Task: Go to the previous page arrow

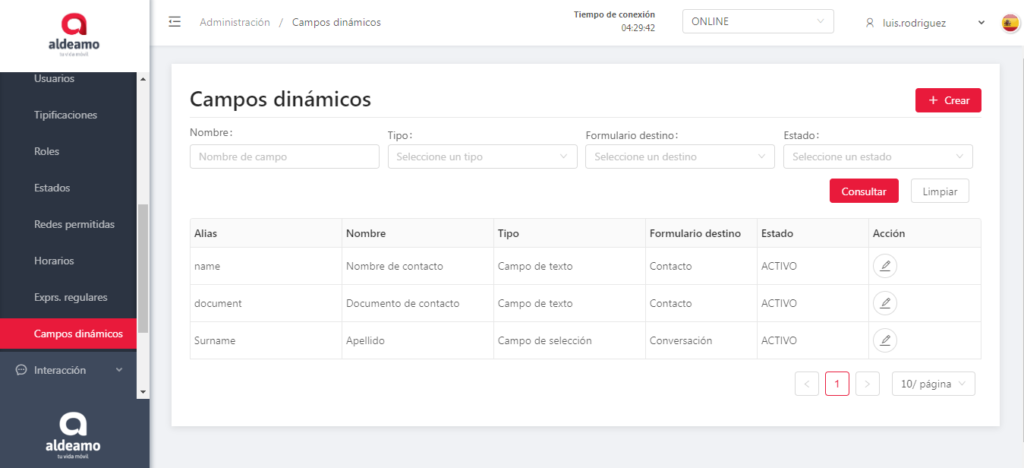Action: pos(807,384)
